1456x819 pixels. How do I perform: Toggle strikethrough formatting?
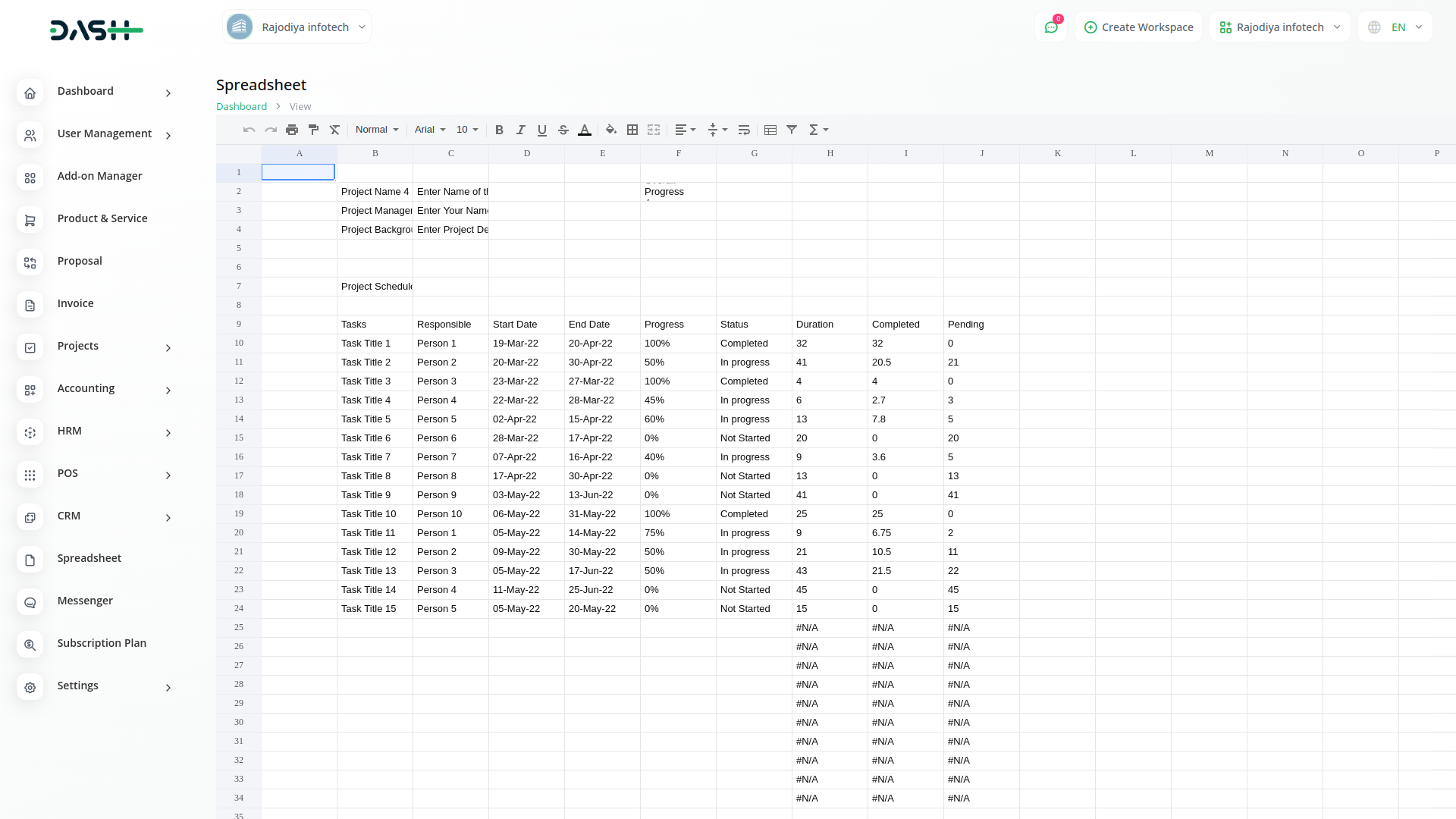pyautogui.click(x=563, y=130)
